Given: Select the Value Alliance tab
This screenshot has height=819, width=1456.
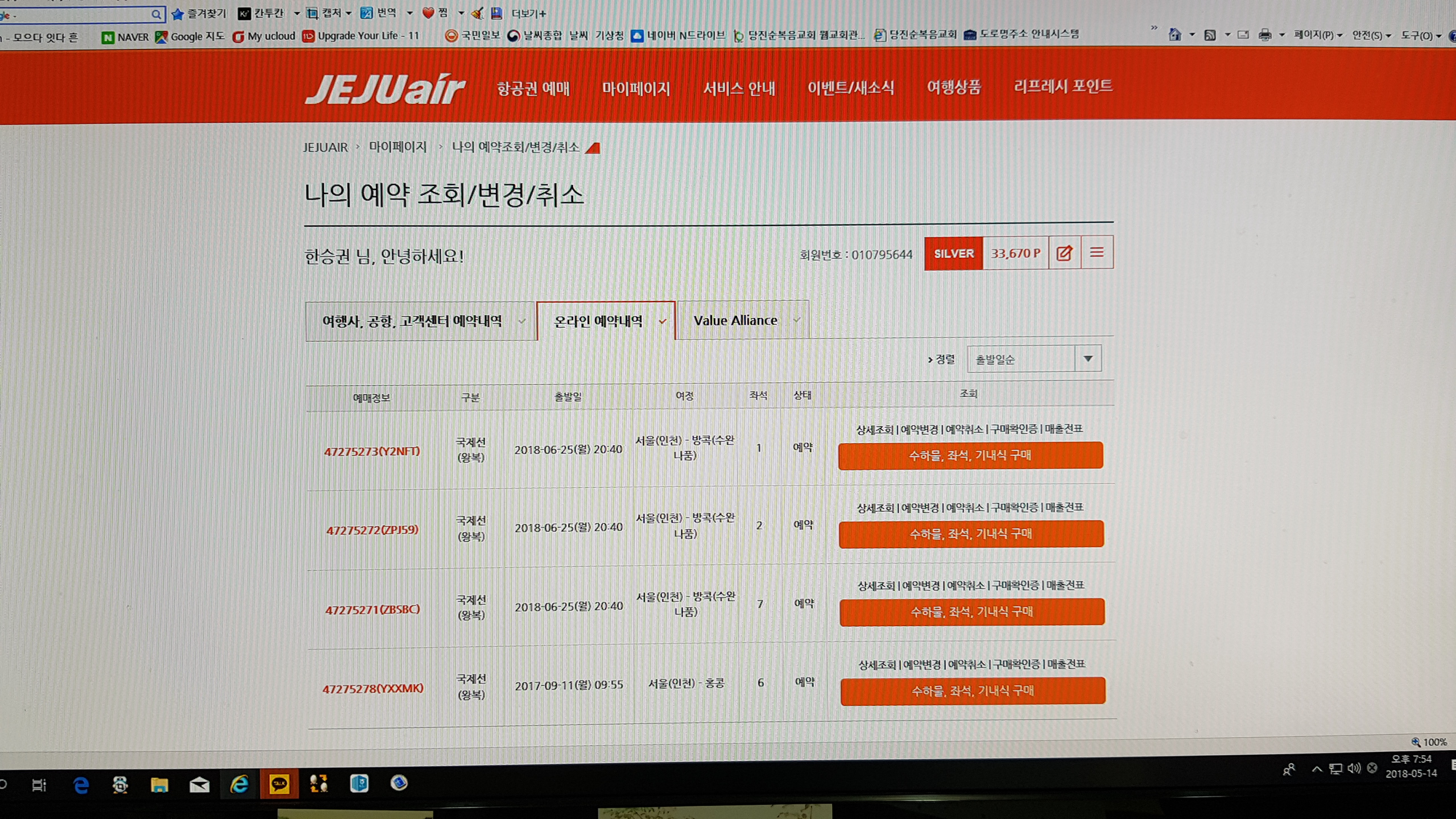Looking at the screenshot, I should click(743, 320).
